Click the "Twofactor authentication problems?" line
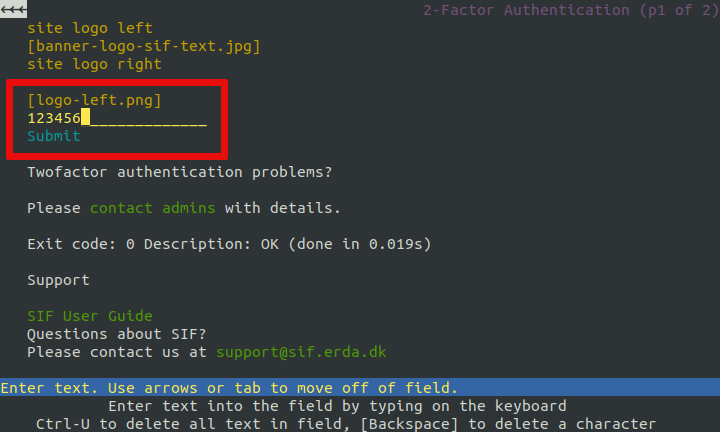Screen dimensions: 720x432 pyautogui.click(x=179, y=172)
